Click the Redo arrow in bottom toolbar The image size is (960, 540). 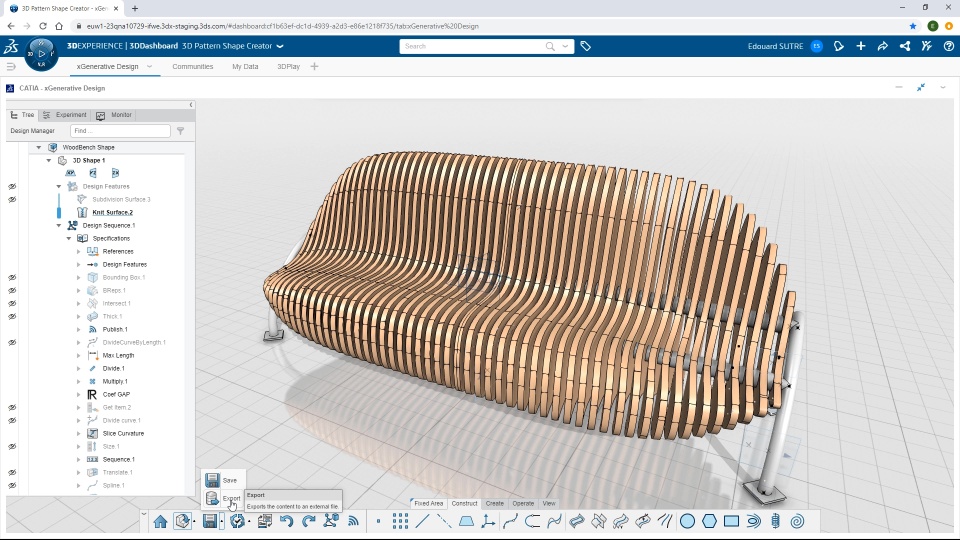pos(308,521)
